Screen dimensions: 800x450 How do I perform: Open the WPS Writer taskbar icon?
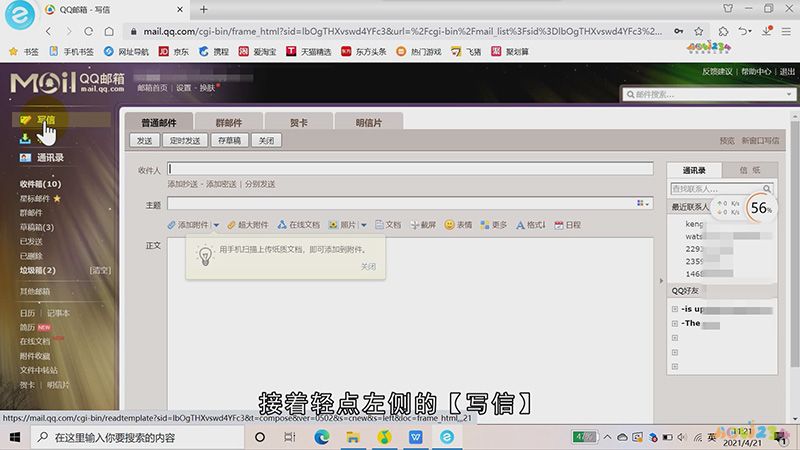click(415, 437)
